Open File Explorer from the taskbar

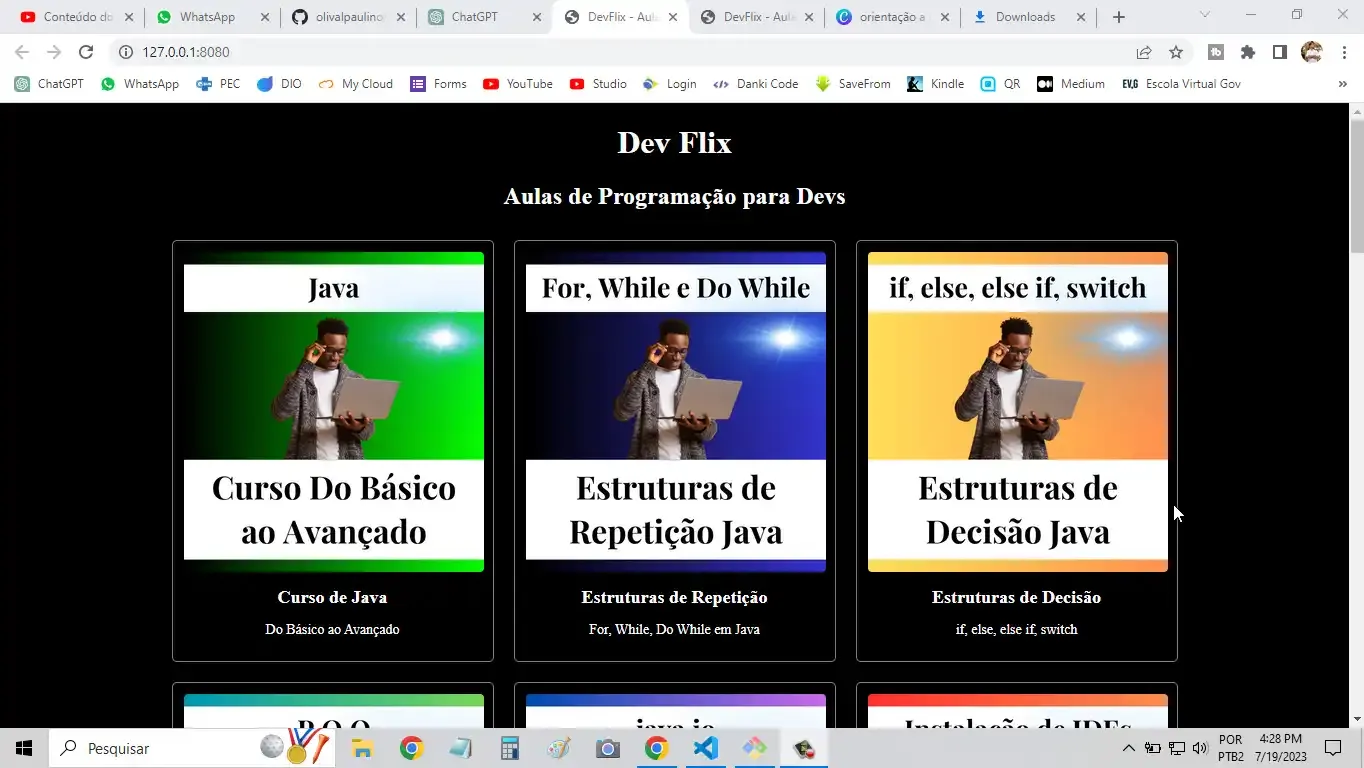tap(362, 748)
